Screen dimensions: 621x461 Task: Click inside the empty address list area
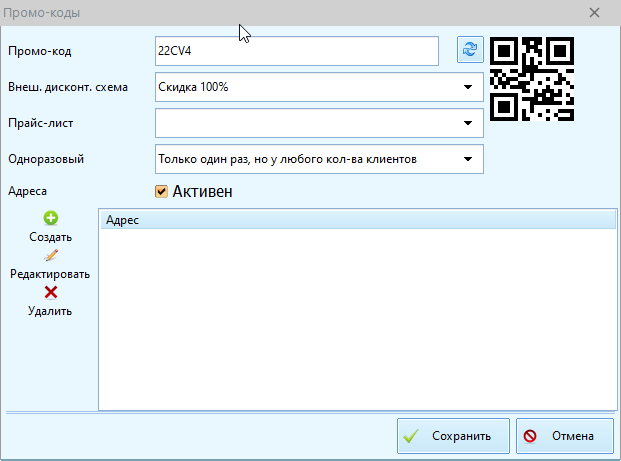pyautogui.click(x=355, y=320)
